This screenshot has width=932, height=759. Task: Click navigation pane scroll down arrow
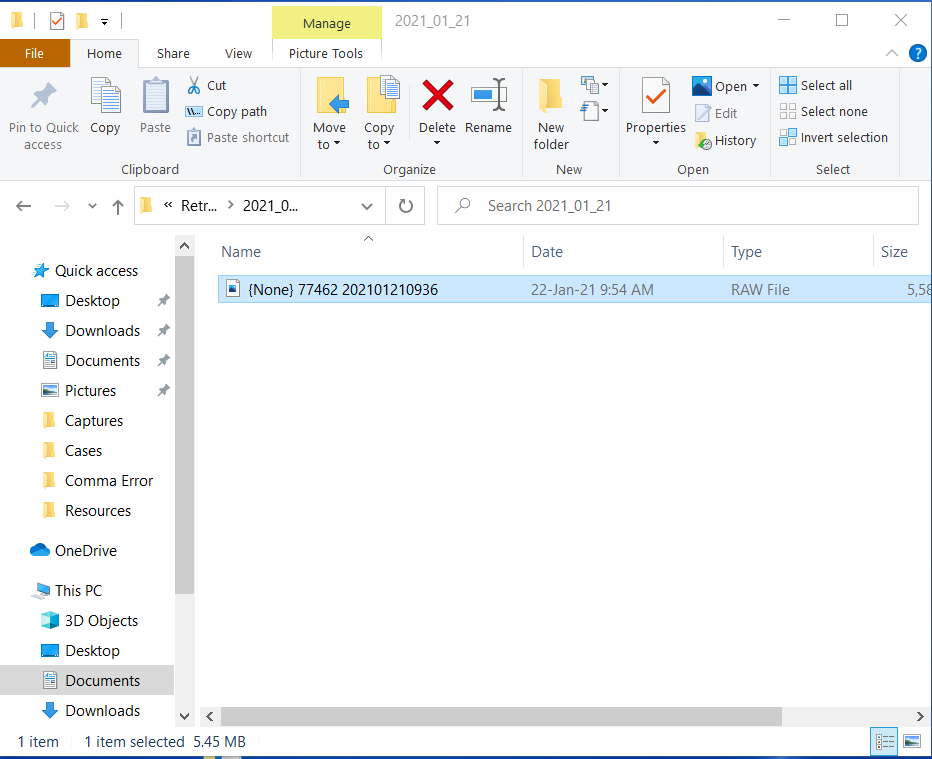pos(184,716)
